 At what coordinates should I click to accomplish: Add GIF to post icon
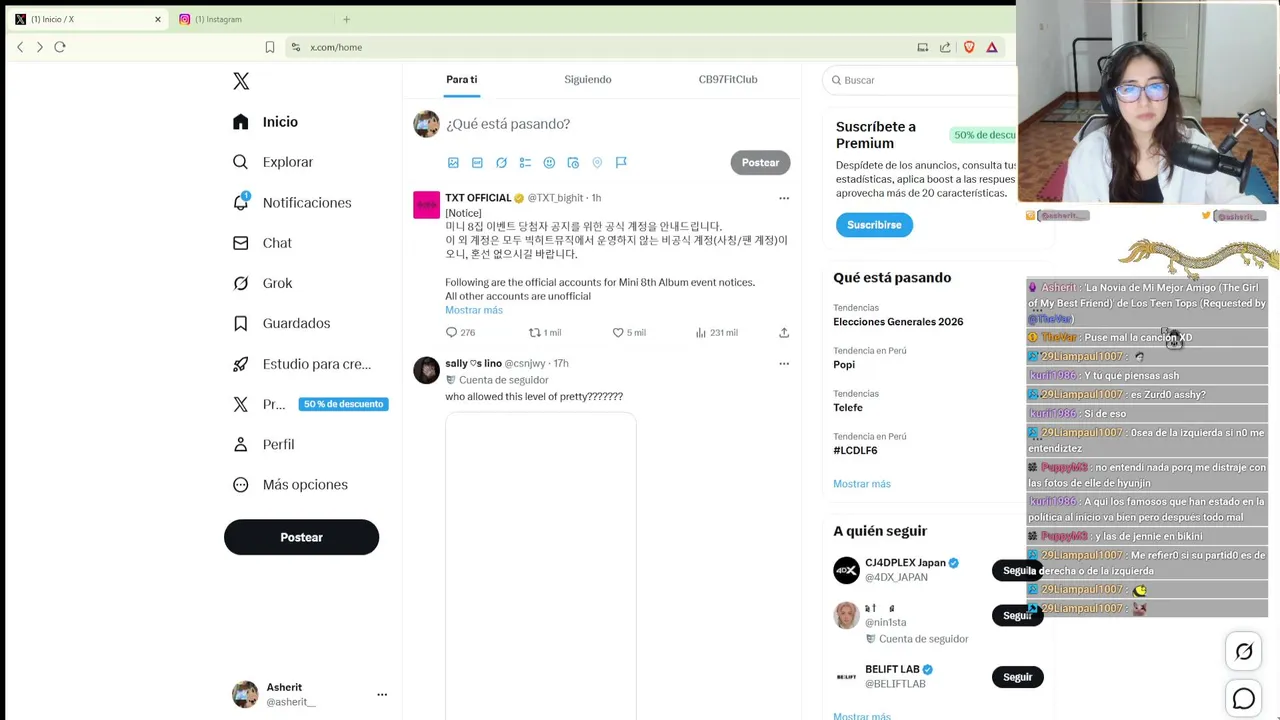point(477,163)
